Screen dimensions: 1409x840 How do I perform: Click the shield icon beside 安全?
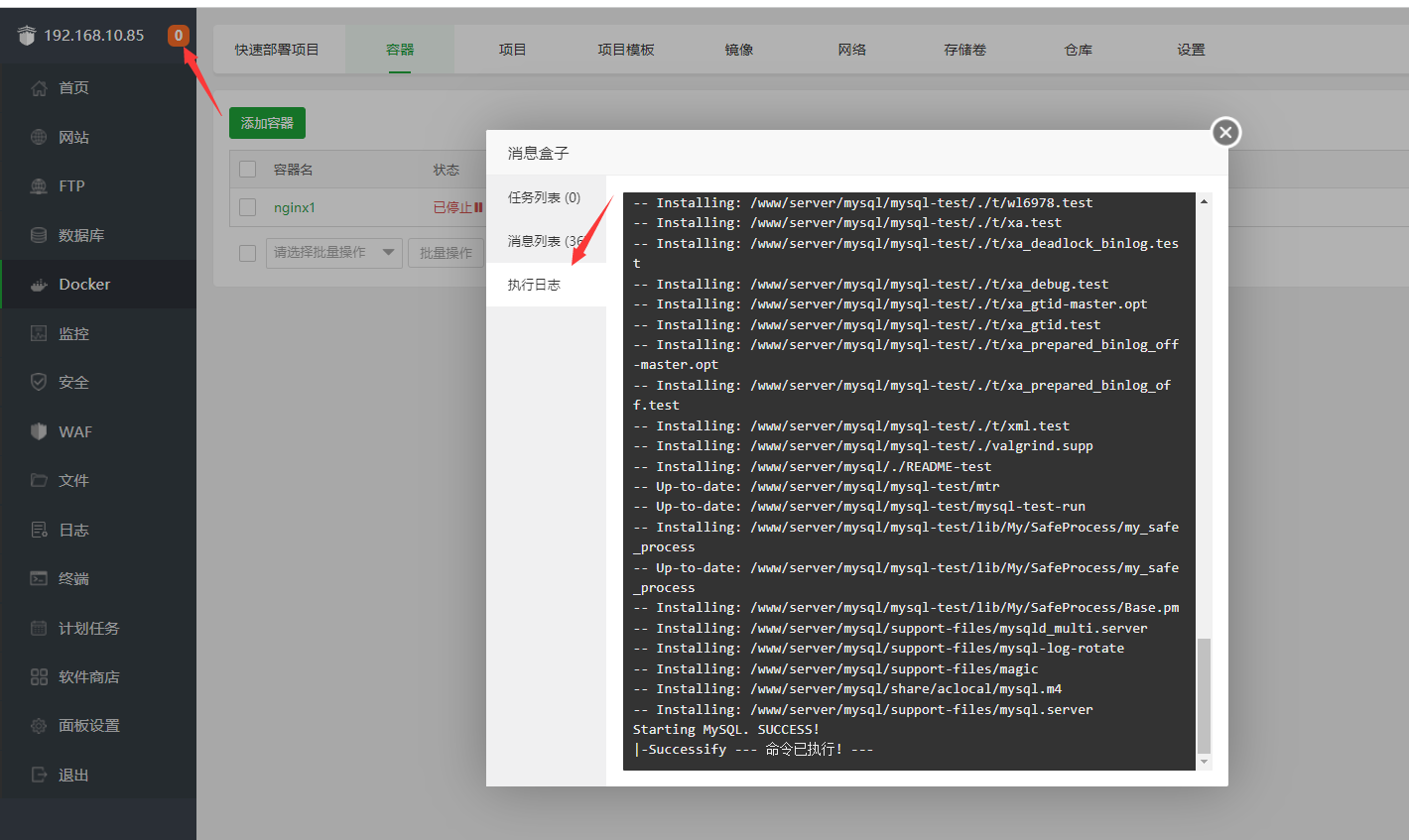point(39,382)
